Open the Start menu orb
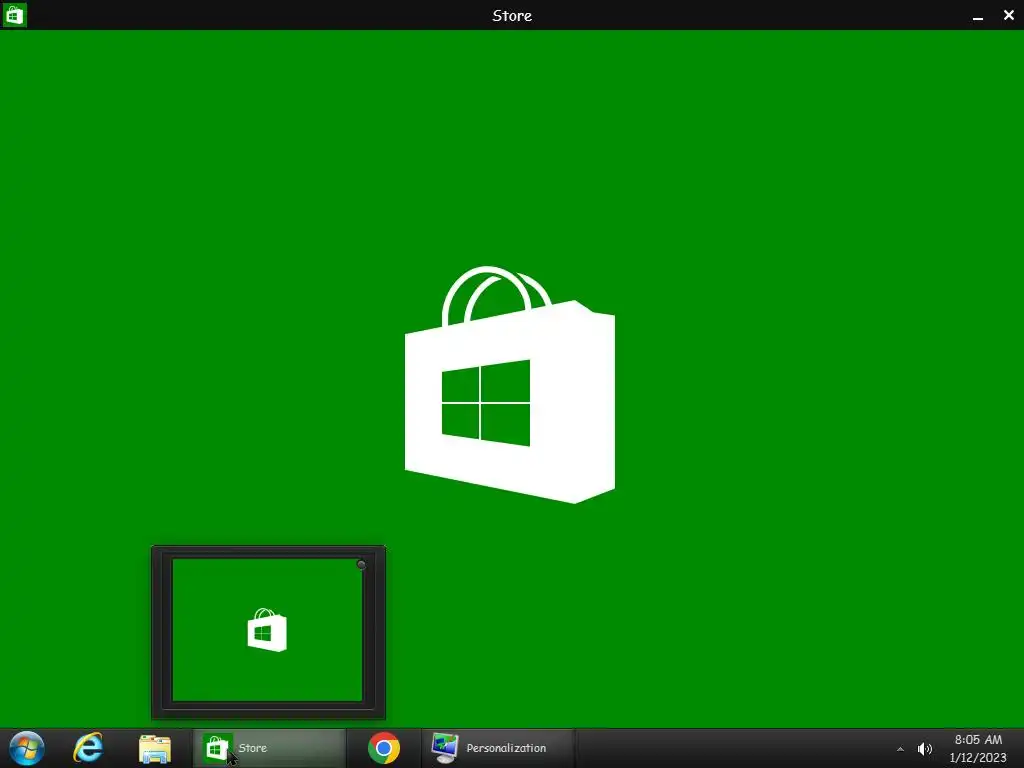The width and height of the screenshot is (1024, 768). [x=27, y=748]
